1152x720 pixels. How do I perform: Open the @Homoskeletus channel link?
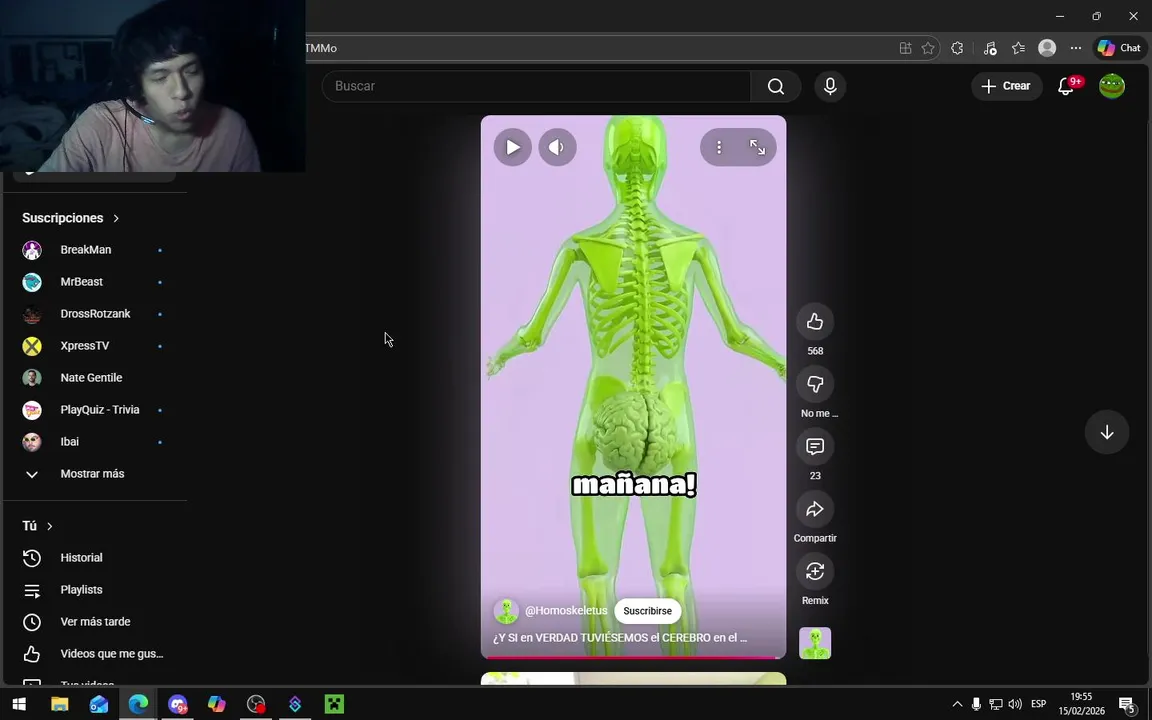566,611
